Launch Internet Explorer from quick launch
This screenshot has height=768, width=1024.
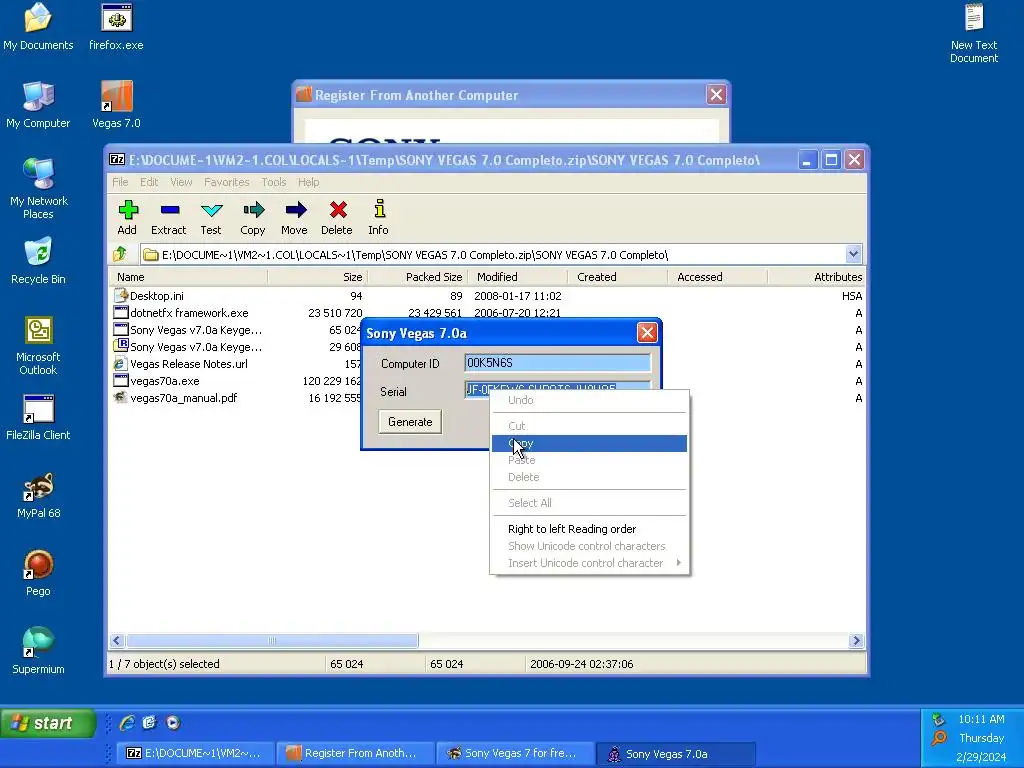[x=127, y=722]
